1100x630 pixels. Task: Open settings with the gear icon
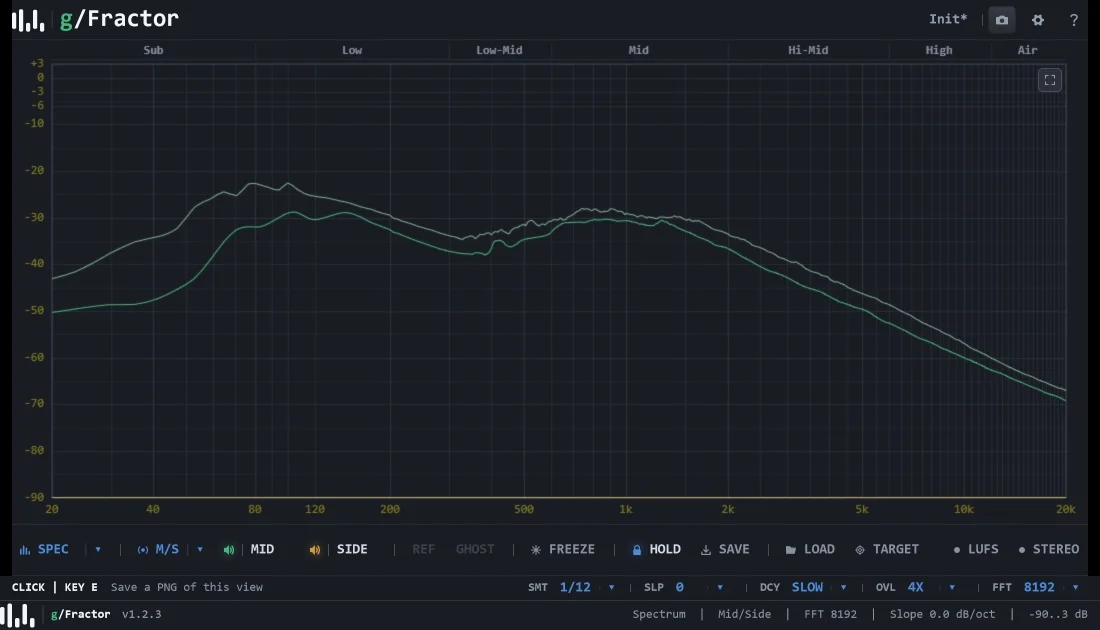point(1038,20)
